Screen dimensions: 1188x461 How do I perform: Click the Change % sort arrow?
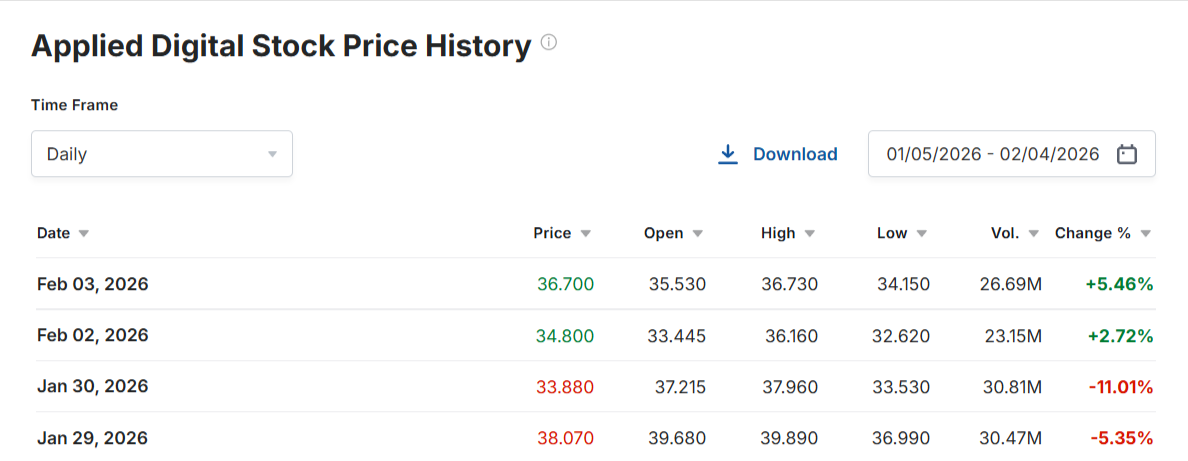(1146, 234)
